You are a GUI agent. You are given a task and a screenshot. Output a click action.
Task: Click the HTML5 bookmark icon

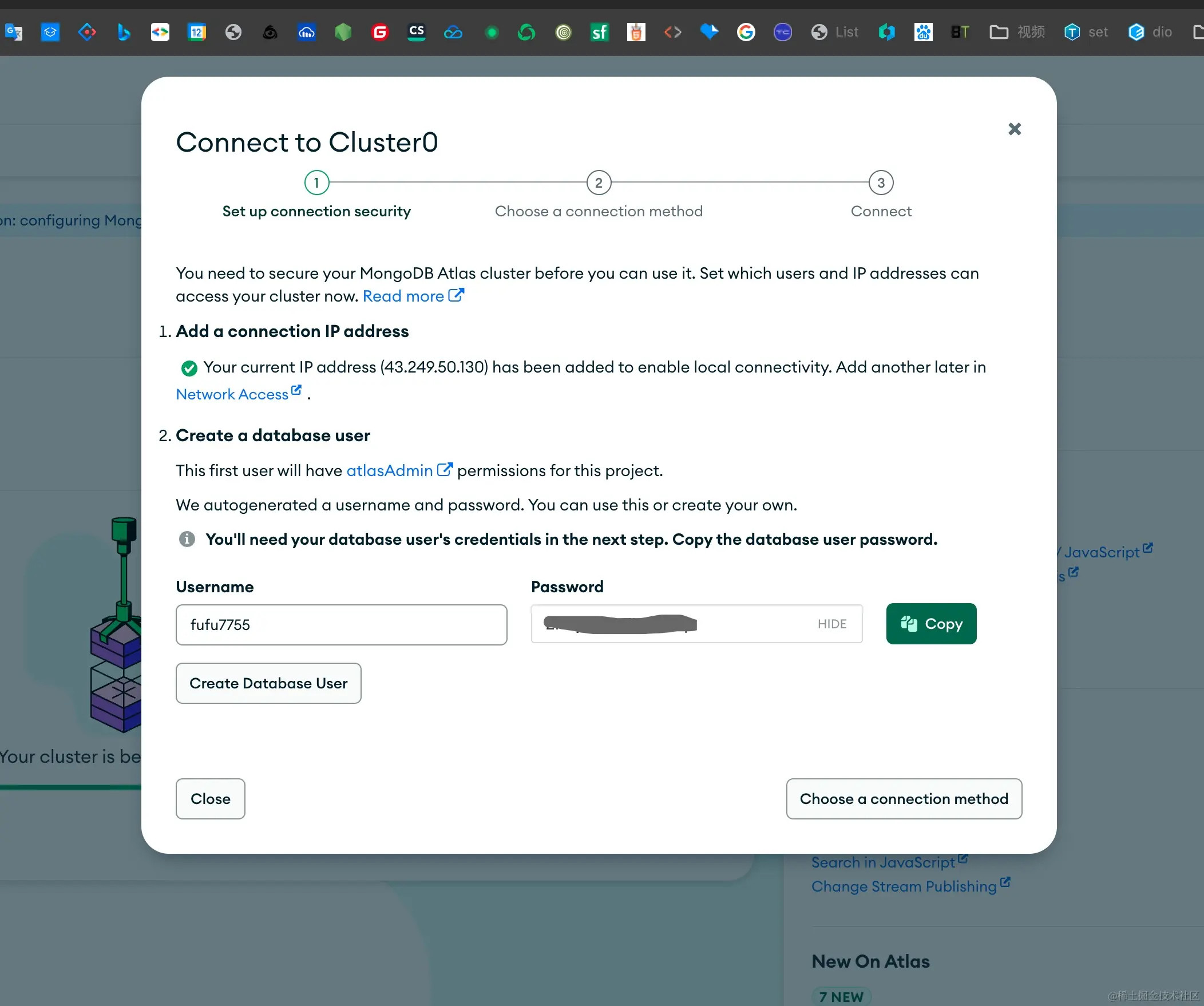[x=636, y=32]
